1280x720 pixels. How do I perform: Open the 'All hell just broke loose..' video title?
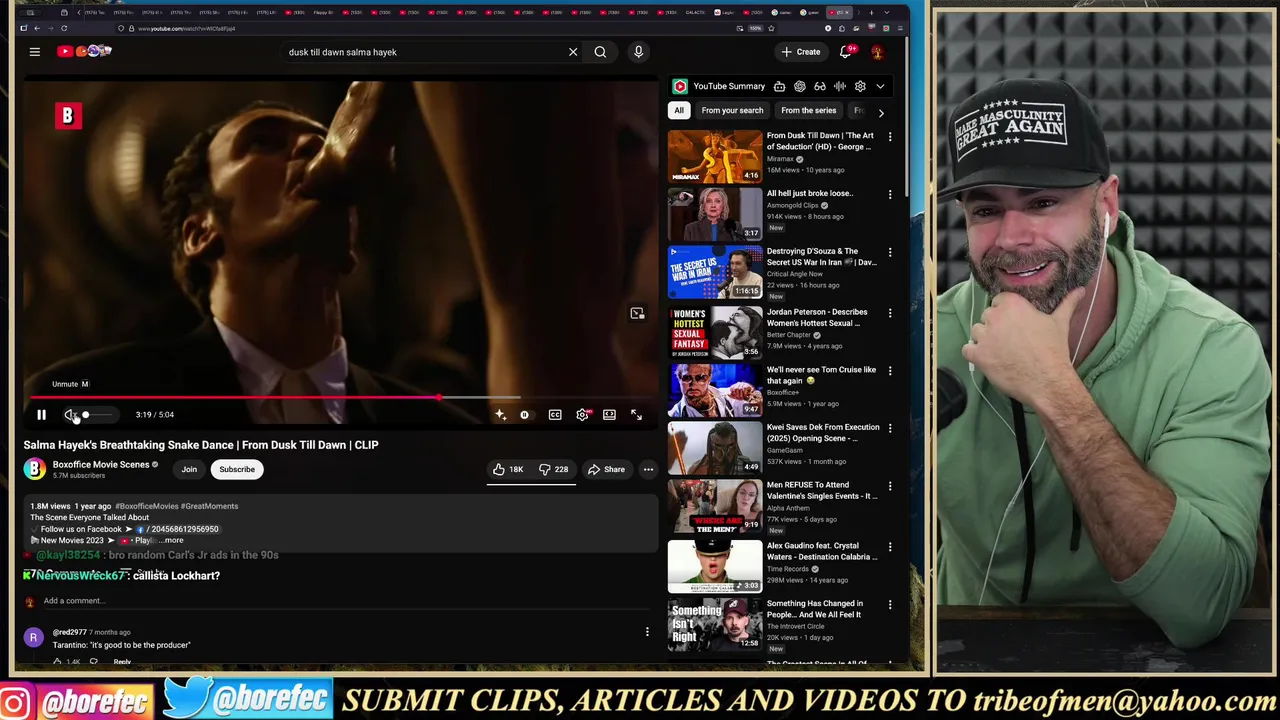pyautogui.click(x=810, y=193)
